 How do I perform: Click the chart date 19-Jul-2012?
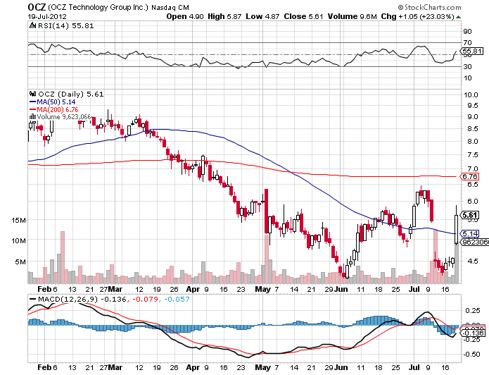click(x=47, y=16)
